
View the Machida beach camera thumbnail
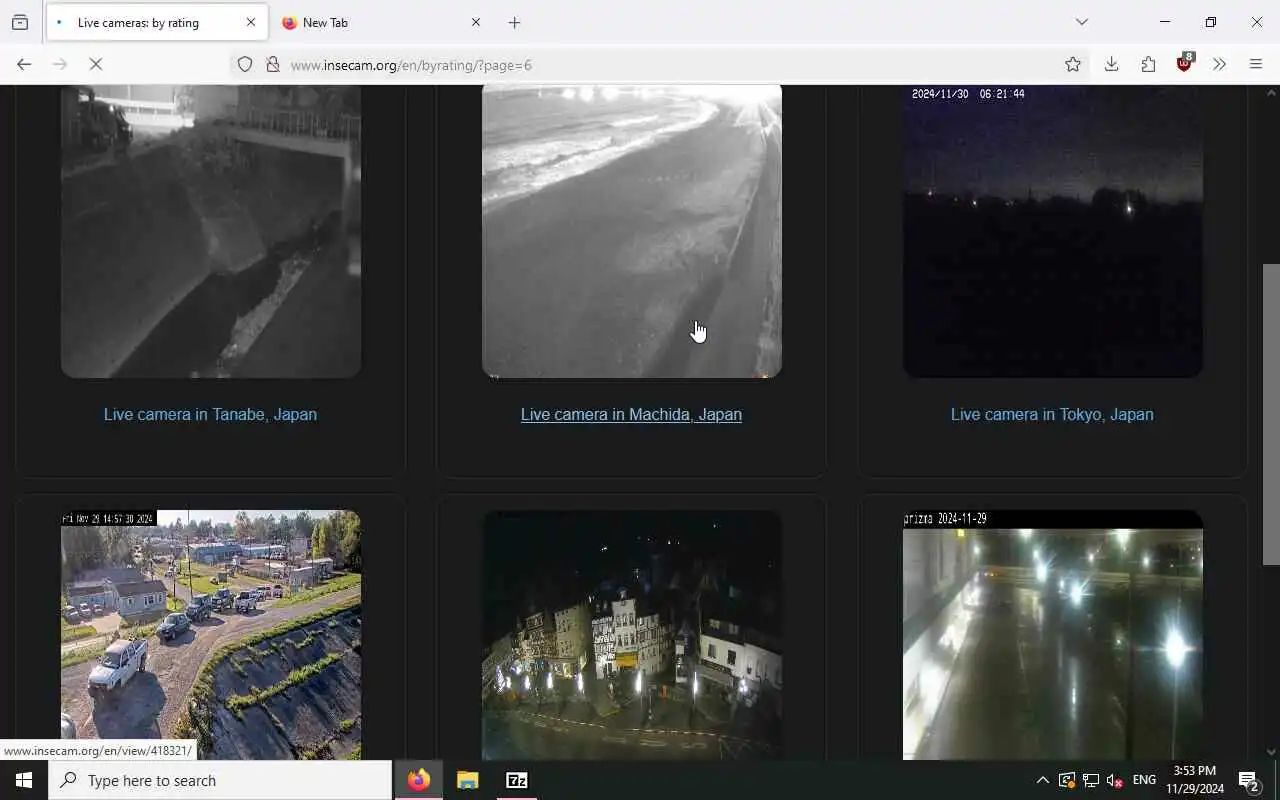(632, 231)
